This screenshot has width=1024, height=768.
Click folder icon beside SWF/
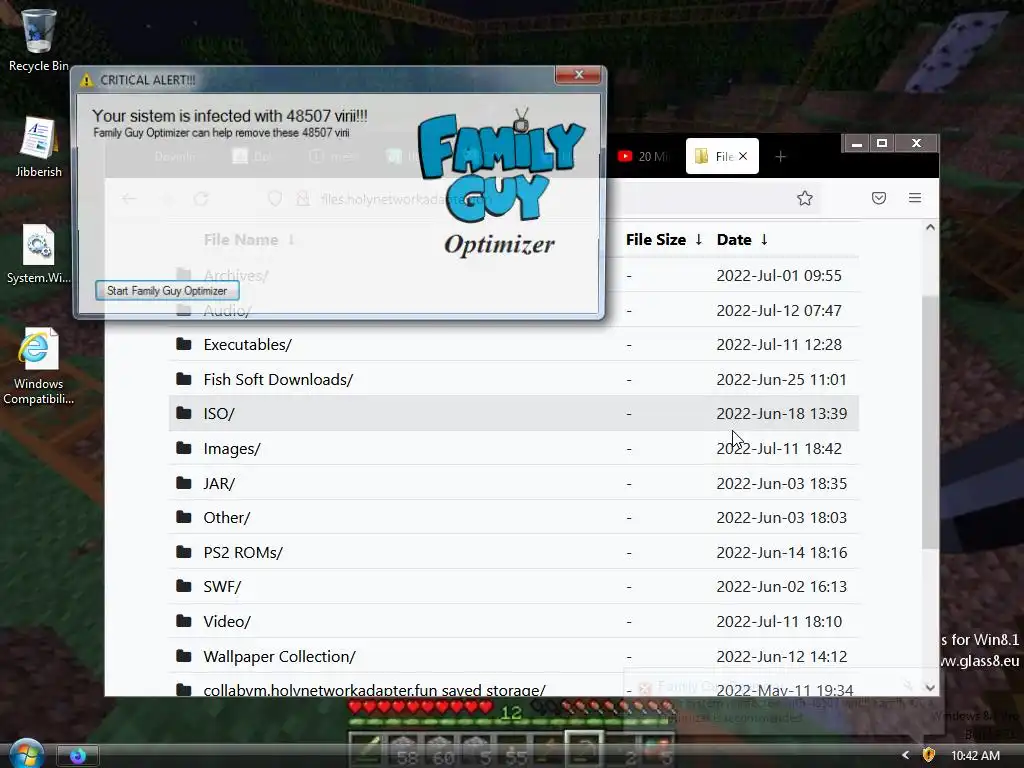(184, 586)
